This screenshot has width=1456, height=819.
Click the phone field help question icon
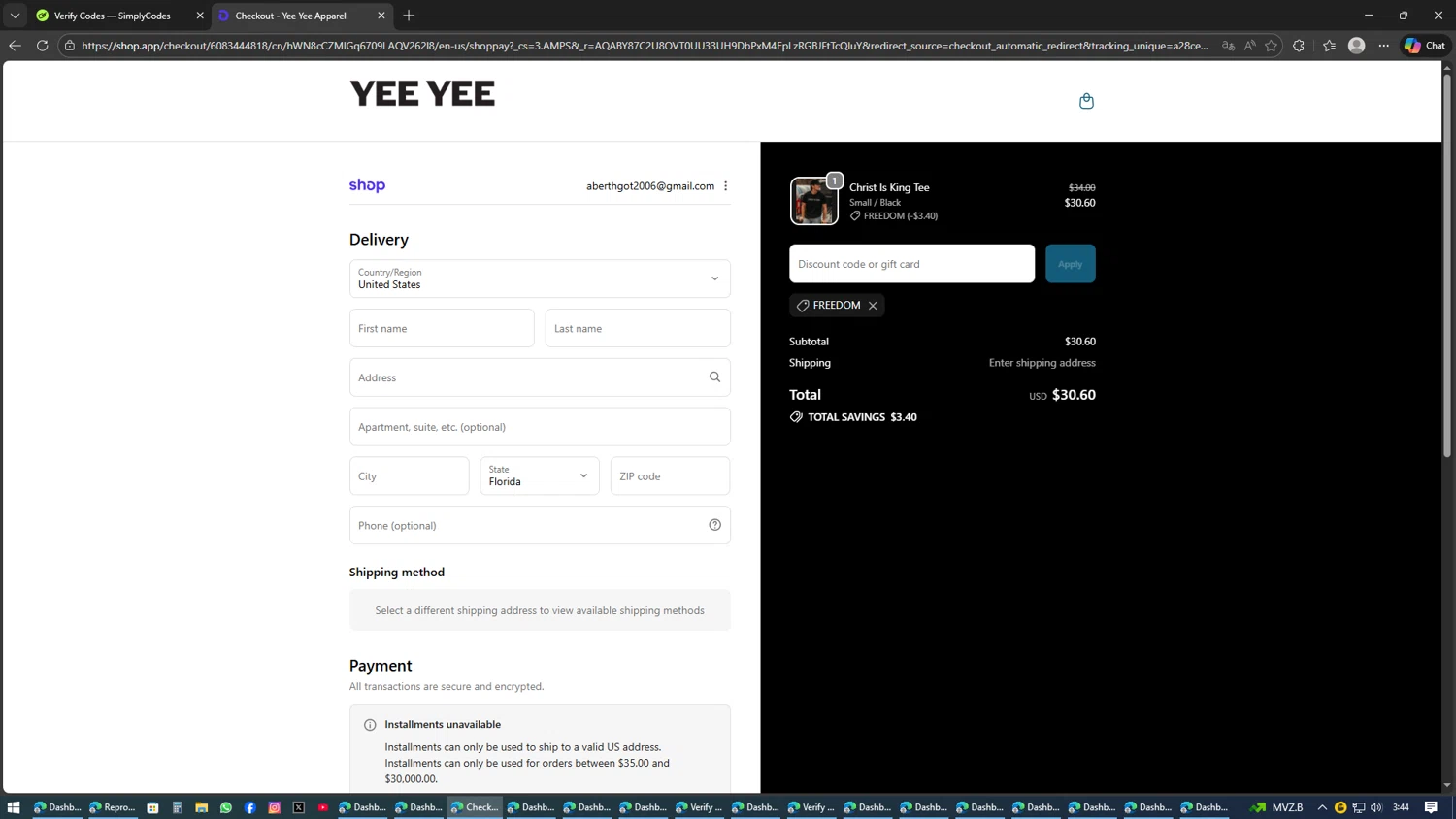coord(714,525)
